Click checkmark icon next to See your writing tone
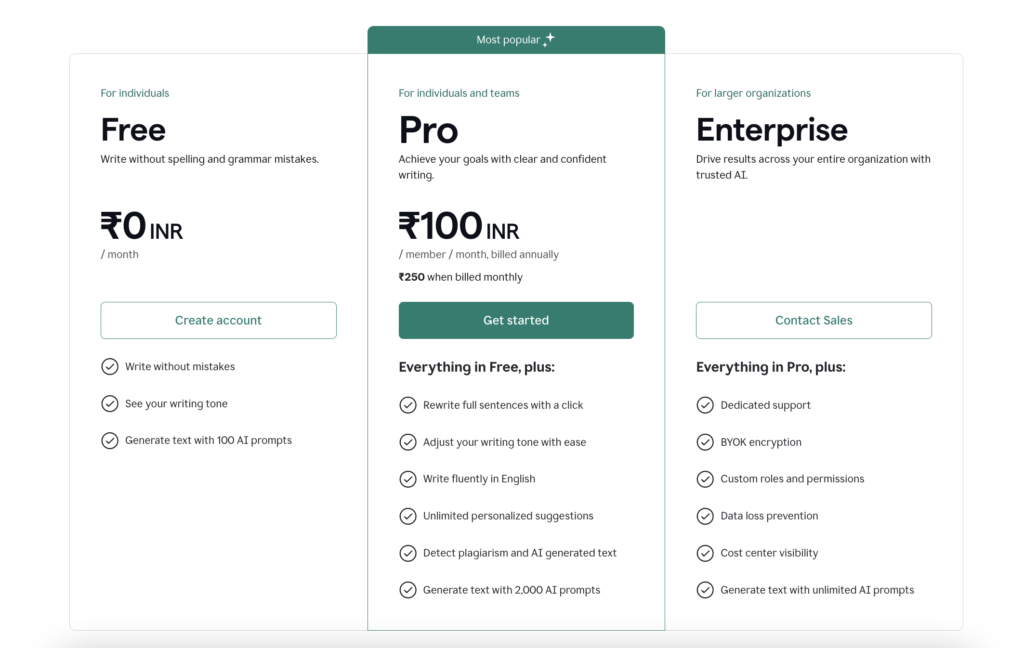 click(110, 404)
